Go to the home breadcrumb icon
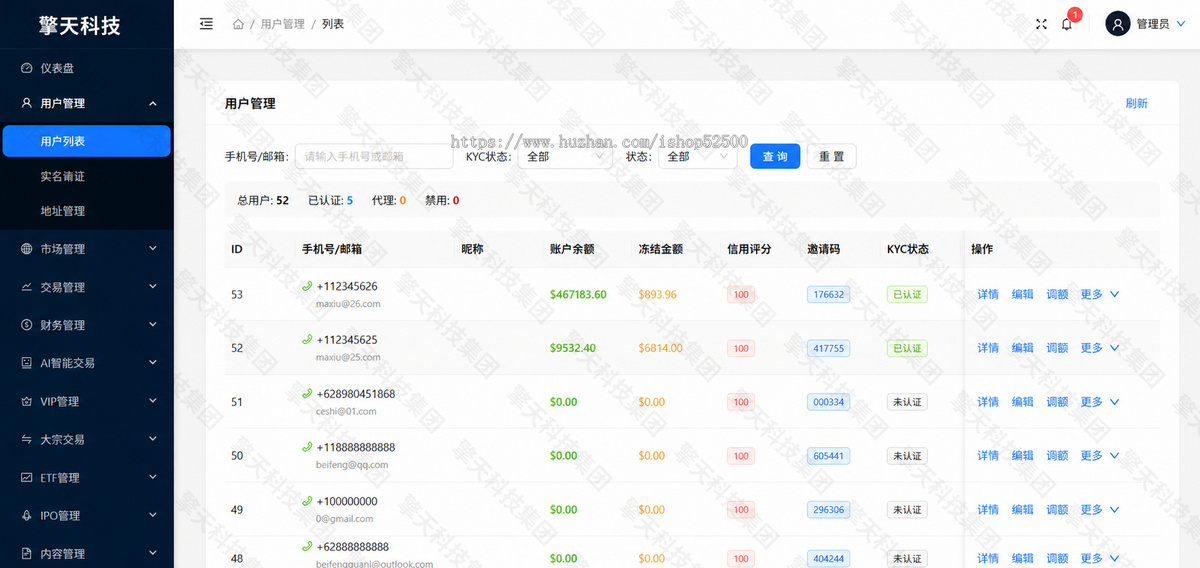This screenshot has height=568, width=1200. pyautogui.click(x=238, y=24)
